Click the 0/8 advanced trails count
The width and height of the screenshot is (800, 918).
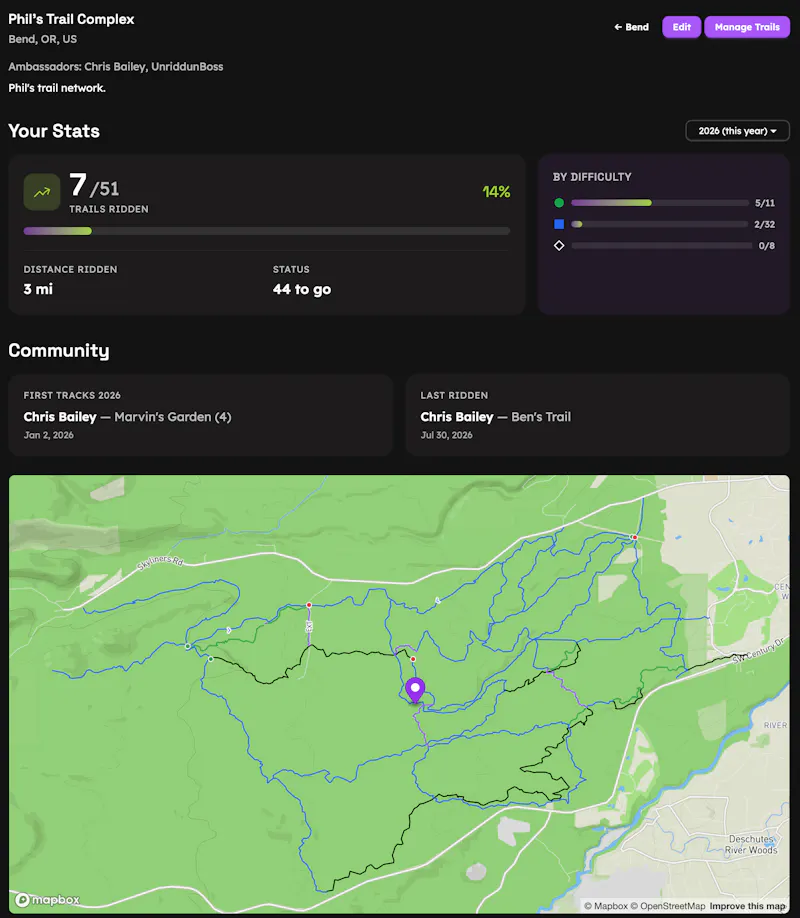[766, 246]
